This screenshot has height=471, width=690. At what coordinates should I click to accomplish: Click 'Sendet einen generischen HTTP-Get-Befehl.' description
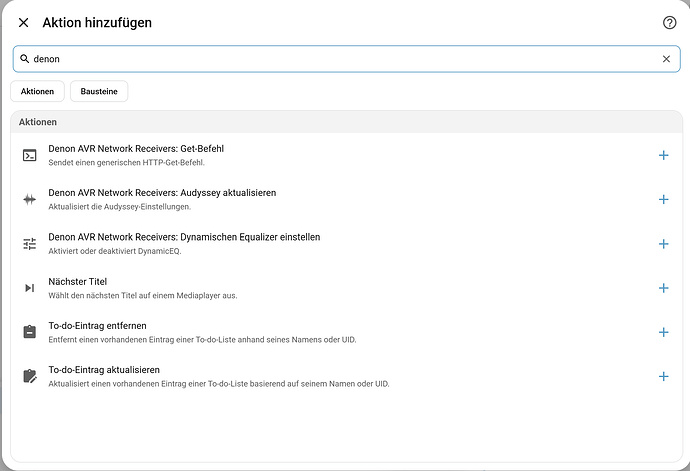click(x=126, y=162)
